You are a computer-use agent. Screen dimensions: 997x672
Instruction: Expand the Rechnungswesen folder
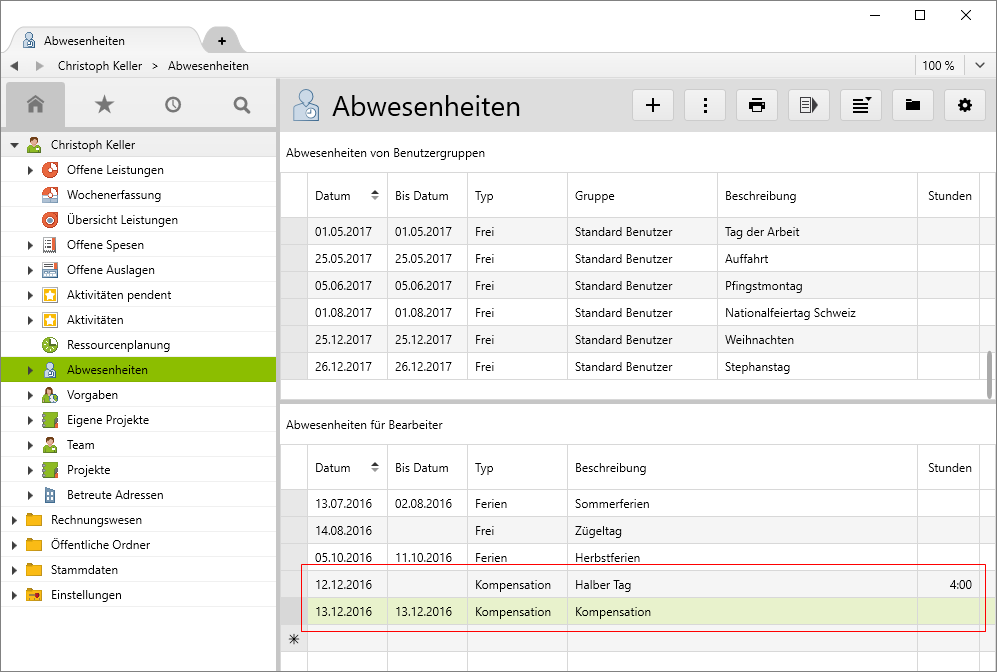coord(14,520)
